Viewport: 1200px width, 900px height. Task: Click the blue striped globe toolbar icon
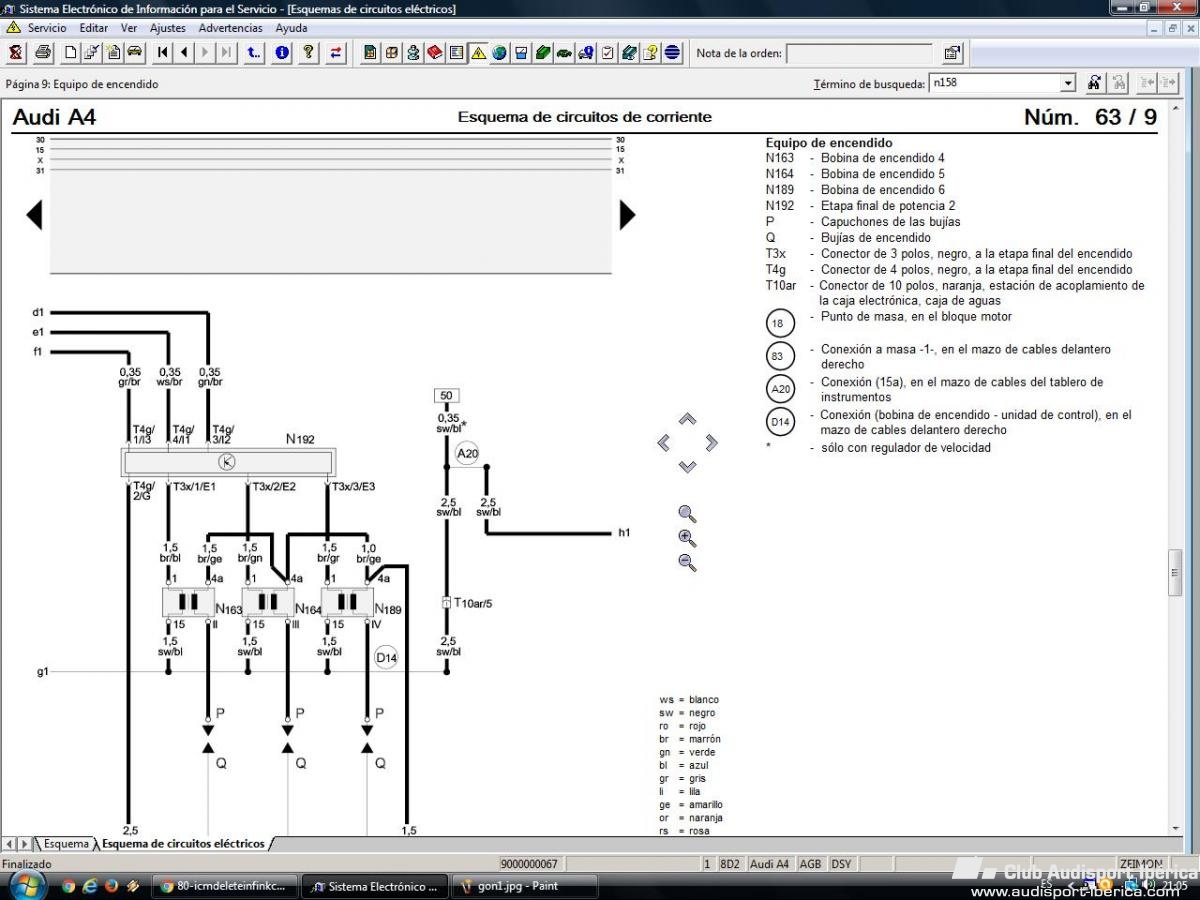[x=673, y=53]
